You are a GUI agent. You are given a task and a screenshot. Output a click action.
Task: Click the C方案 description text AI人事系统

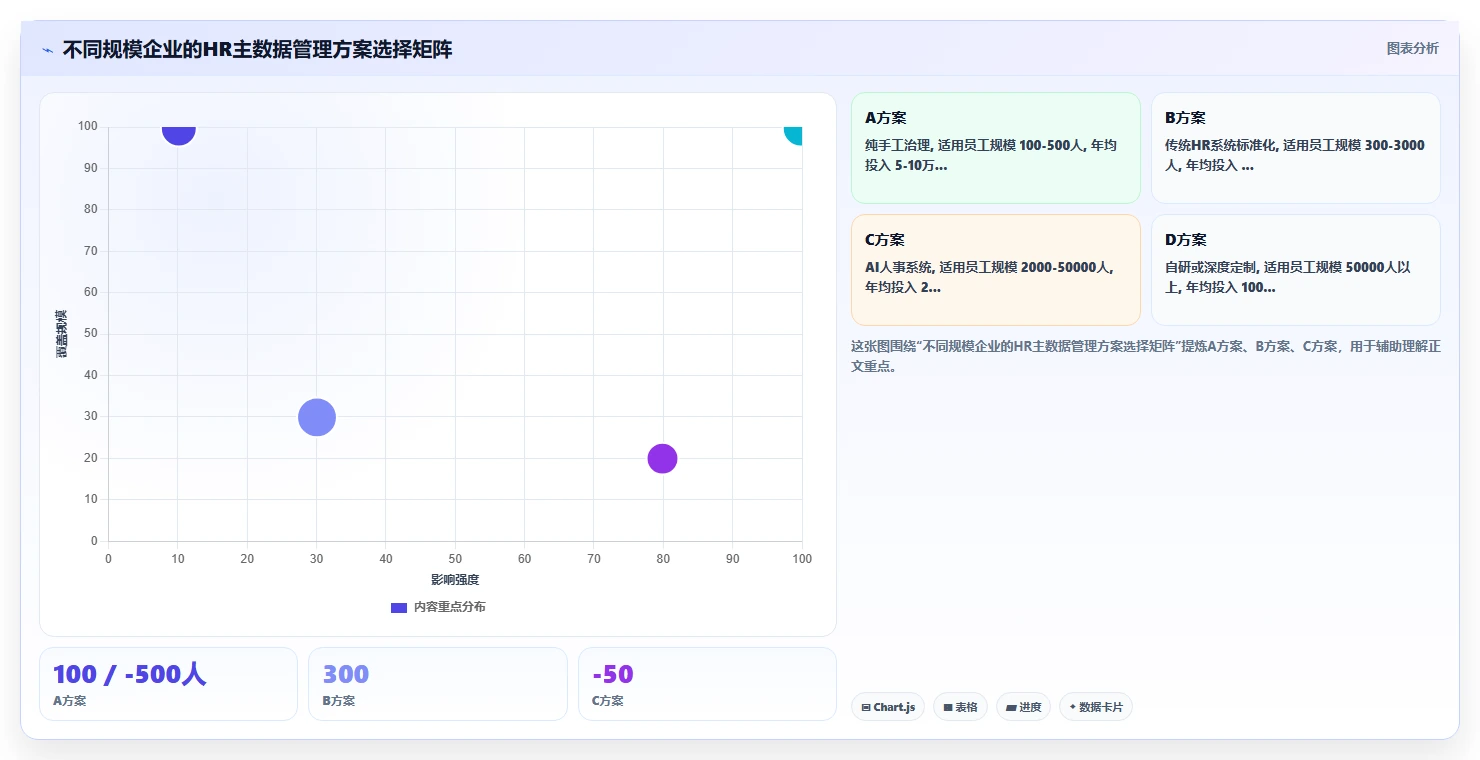(989, 277)
